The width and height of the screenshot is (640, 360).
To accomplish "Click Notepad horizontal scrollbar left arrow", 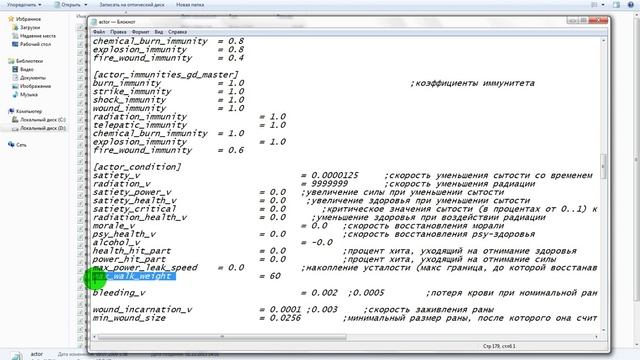I will [95, 337].
